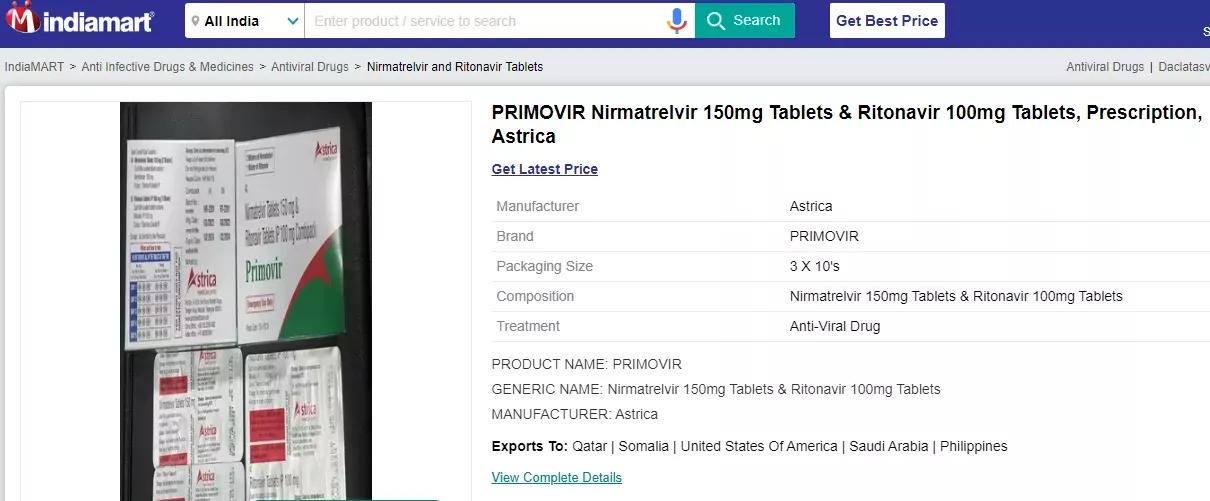Click the Composition value text

(x=955, y=296)
